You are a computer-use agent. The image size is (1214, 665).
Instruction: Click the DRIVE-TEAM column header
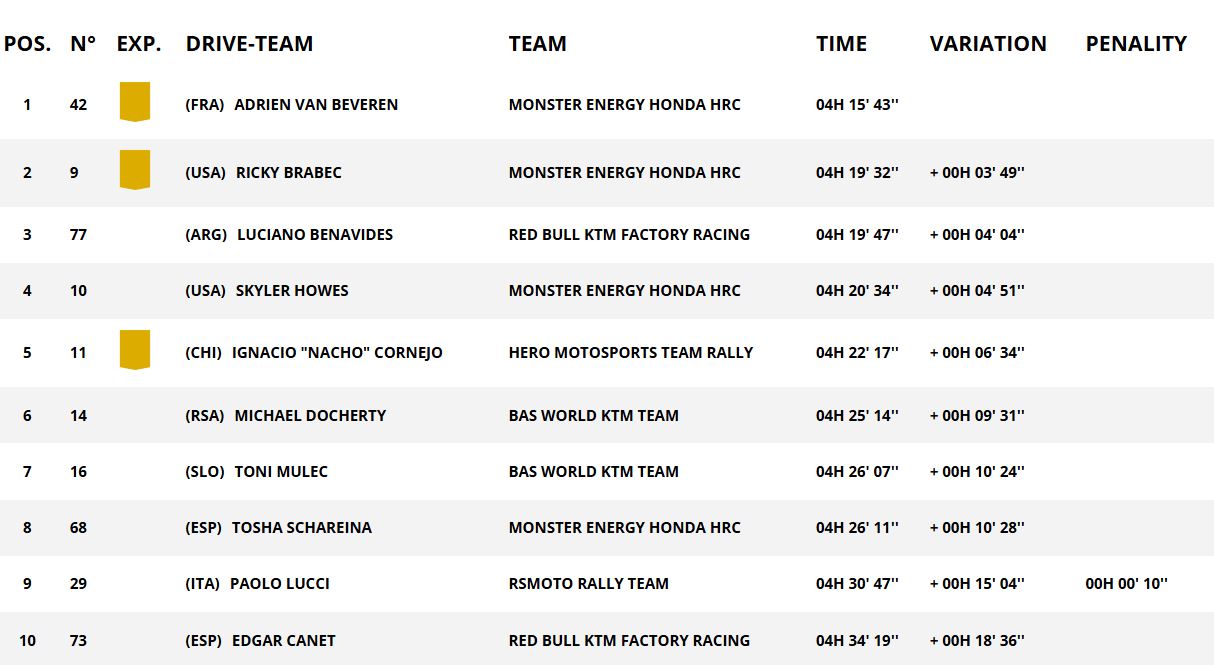coord(249,44)
